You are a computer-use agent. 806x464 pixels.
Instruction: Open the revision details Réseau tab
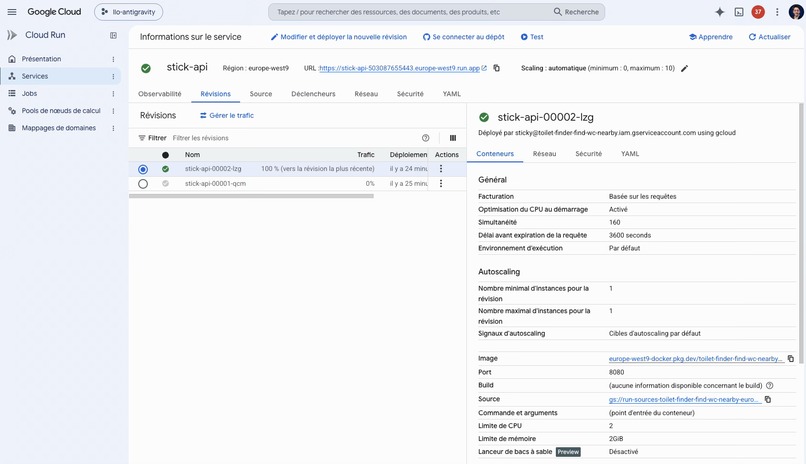click(544, 154)
